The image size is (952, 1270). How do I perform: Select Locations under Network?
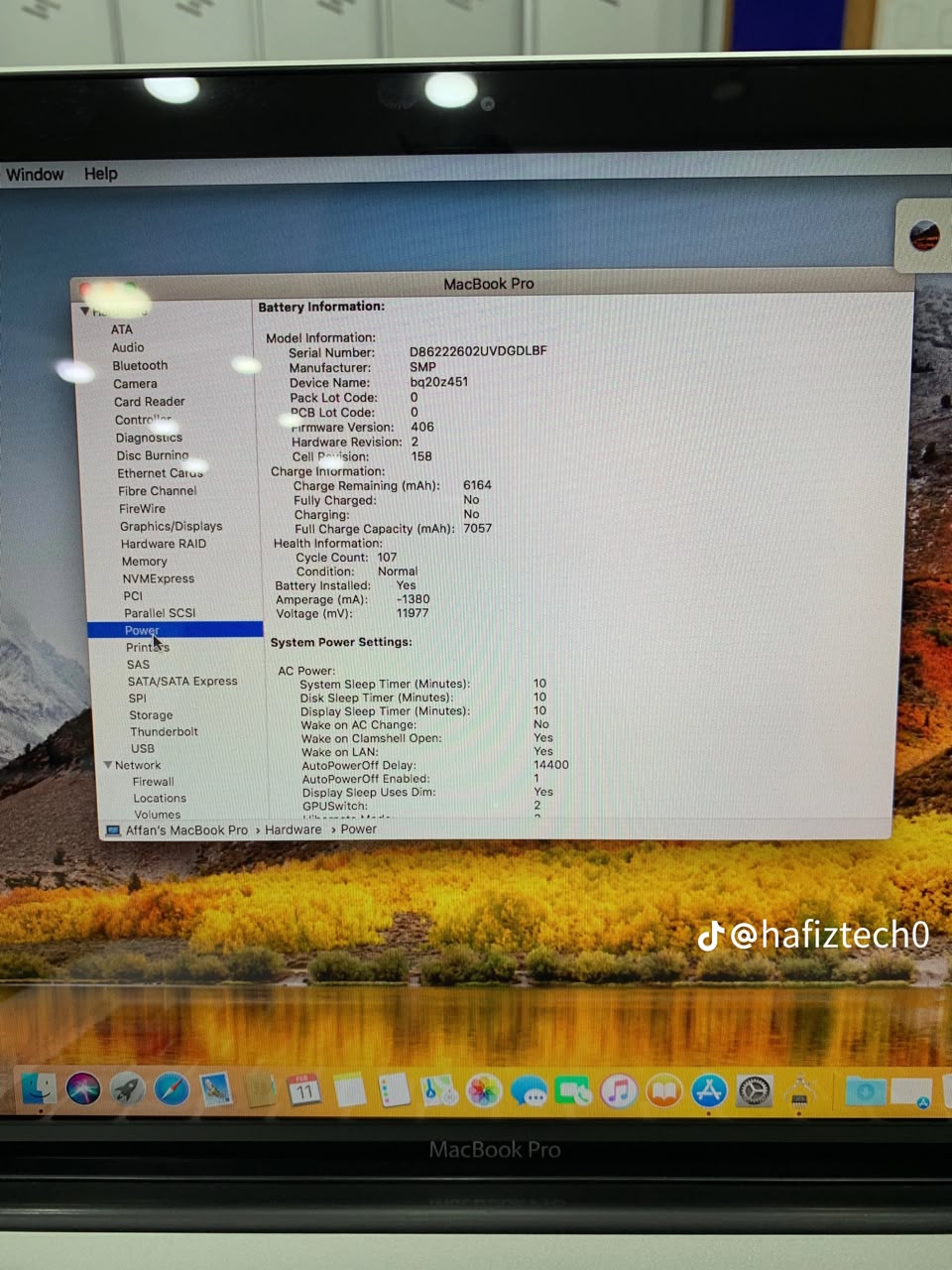click(160, 798)
